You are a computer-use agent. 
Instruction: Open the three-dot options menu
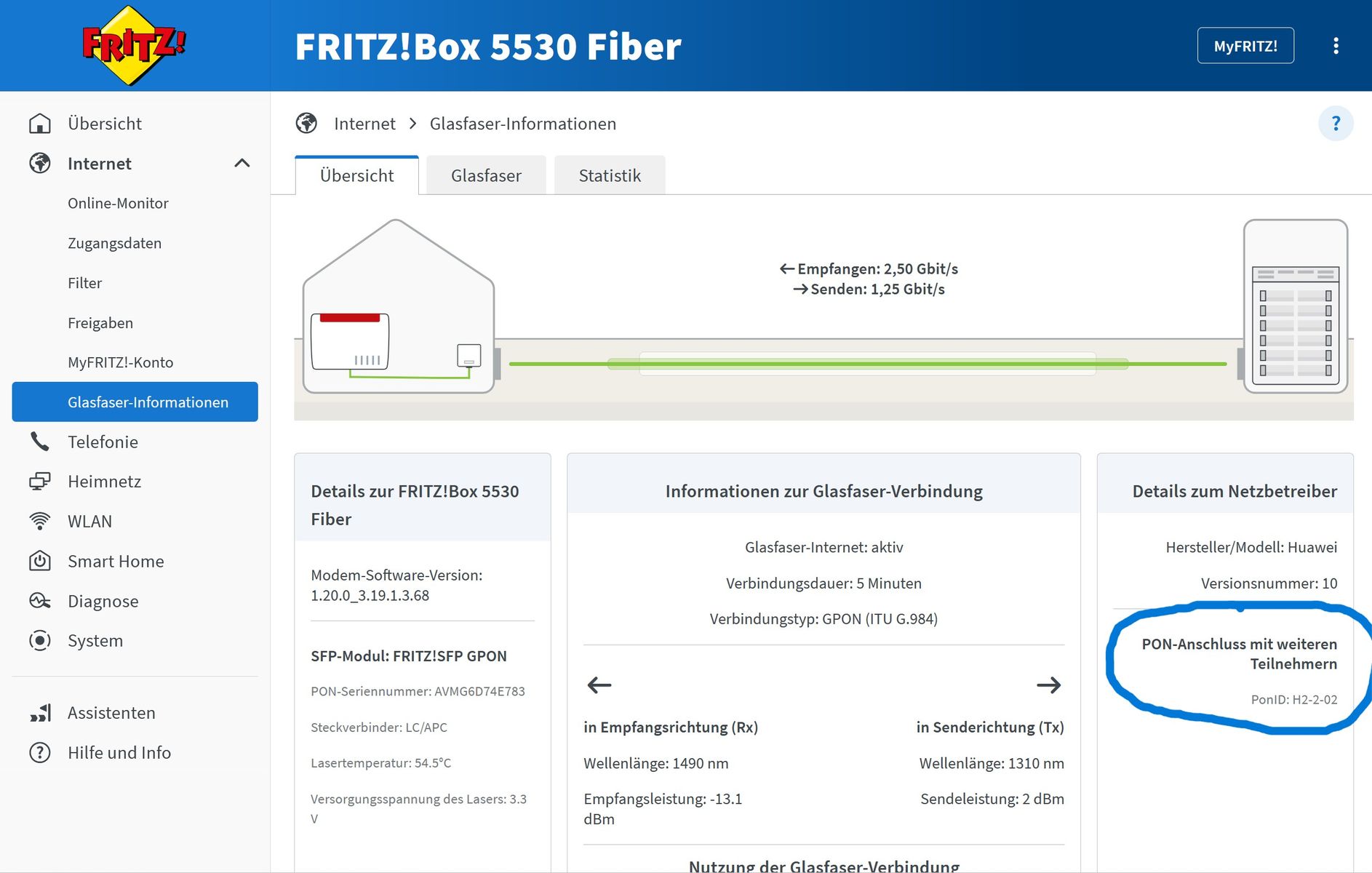click(1336, 46)
